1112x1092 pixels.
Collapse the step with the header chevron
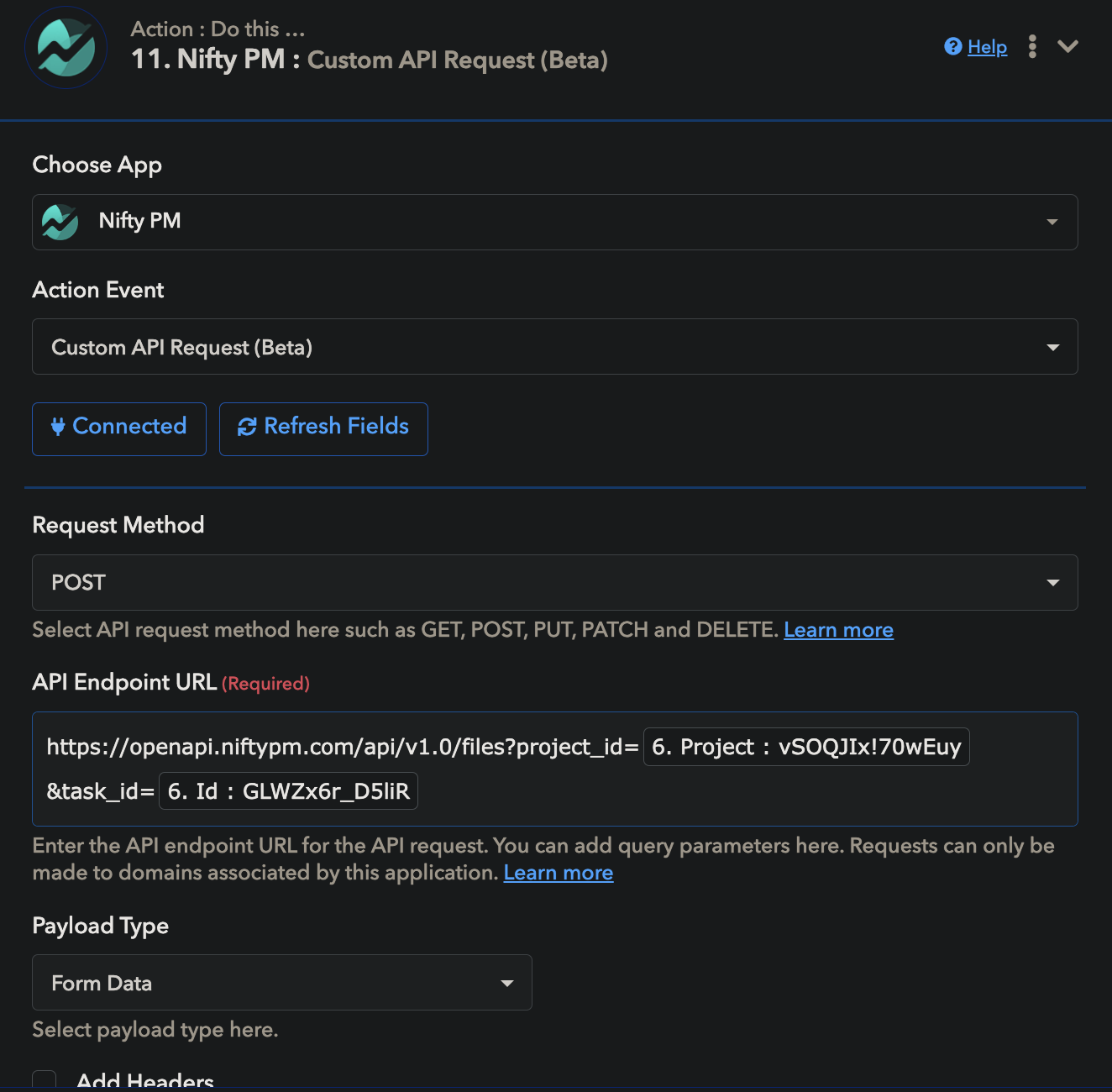point(1067,46)
